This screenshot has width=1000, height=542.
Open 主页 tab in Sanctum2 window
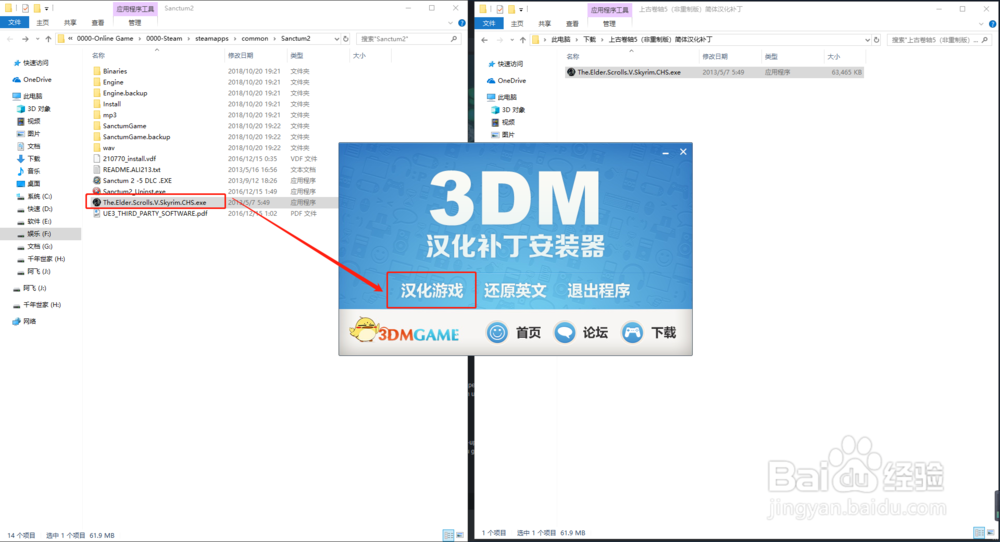coord(43,22)
